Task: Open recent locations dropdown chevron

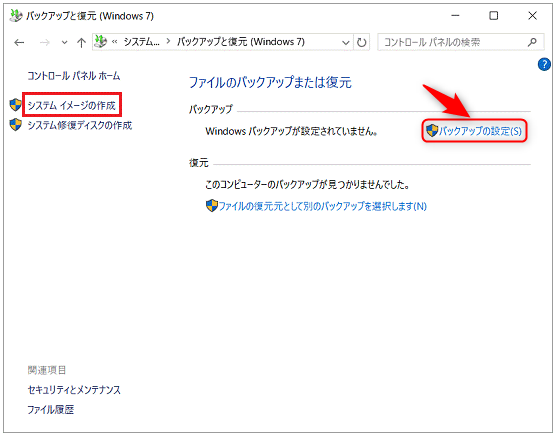Action: 64,43
